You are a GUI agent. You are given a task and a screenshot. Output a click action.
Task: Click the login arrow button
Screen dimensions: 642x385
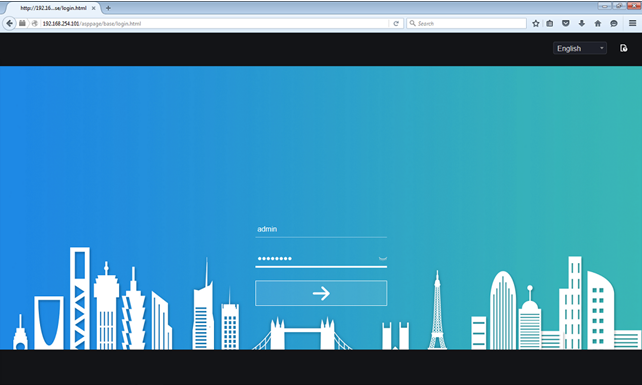tap(321, 293)
